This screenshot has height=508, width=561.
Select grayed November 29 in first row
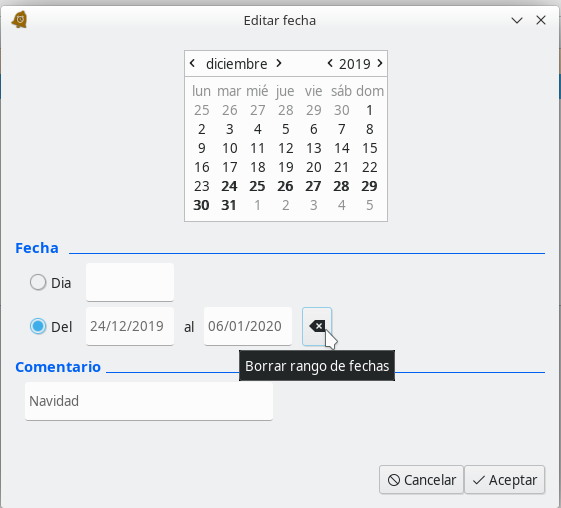pos(313,110)
